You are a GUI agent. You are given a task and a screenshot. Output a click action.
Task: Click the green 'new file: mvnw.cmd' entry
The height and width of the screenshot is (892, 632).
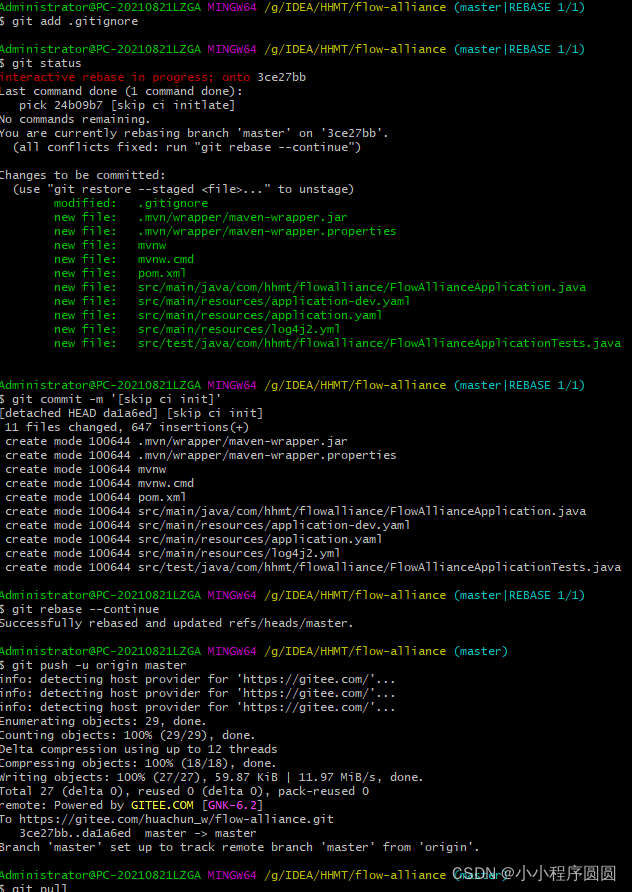124,259
